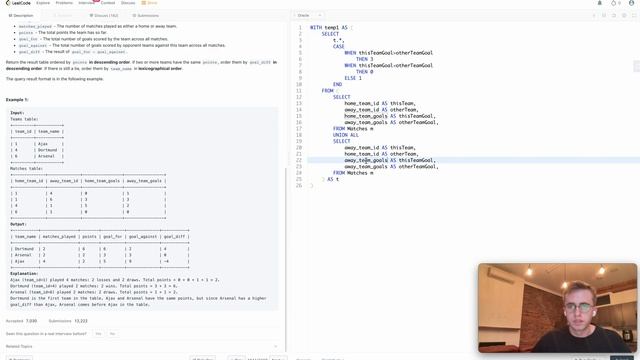Expand the Related Topics section
This screenshot has width=640, height=360.
coord(142,346)
